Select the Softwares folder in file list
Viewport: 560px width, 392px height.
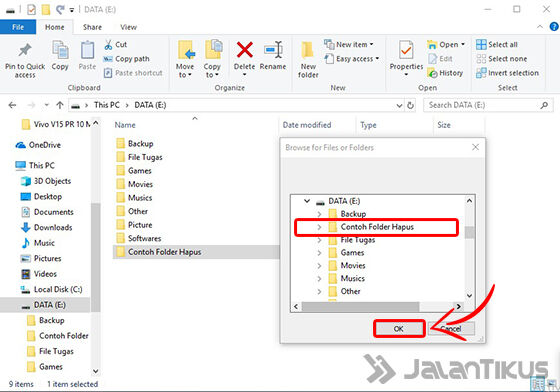(139, 238)
